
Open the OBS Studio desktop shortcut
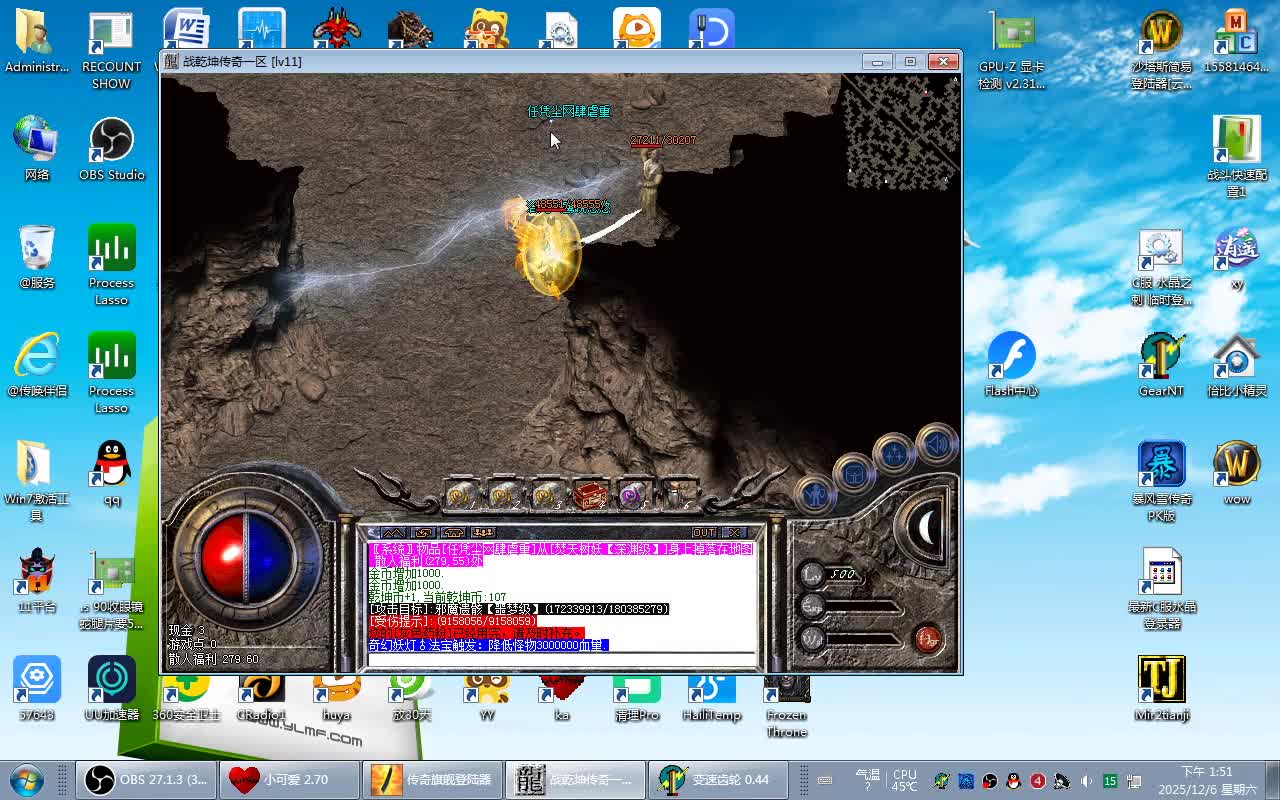coord(112,150)
